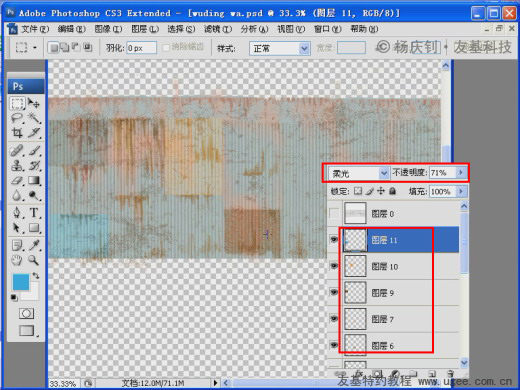This screenshot has width=520, height=390.
Task: Expand the 不透明度 opacity slider arrow
Action: tap(461, 172)
